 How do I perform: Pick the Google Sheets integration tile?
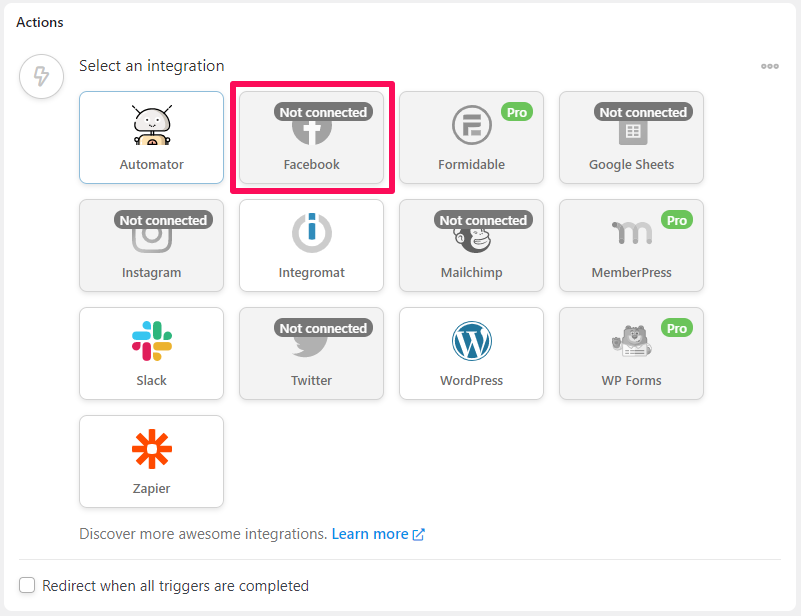coord(631,137)
